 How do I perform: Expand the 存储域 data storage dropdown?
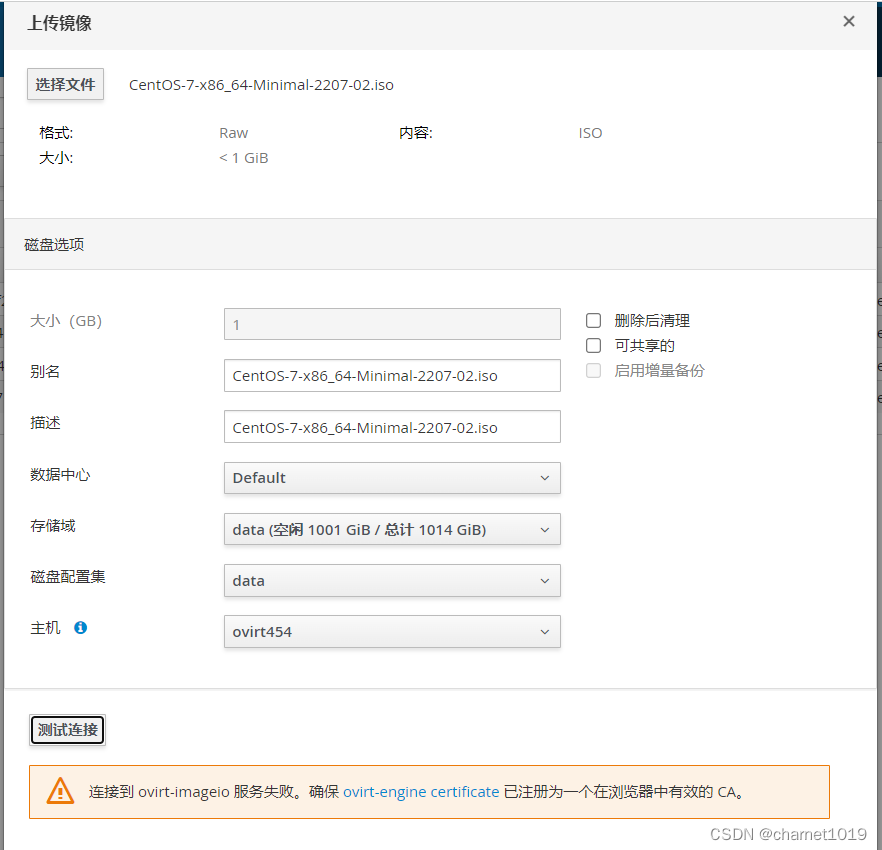click(392, 529)
